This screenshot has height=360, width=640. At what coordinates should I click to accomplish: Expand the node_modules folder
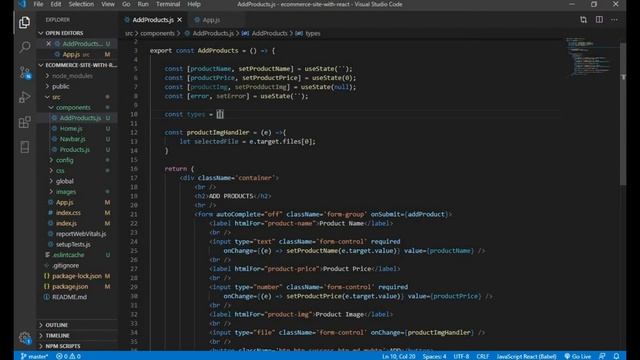(72, 76)
